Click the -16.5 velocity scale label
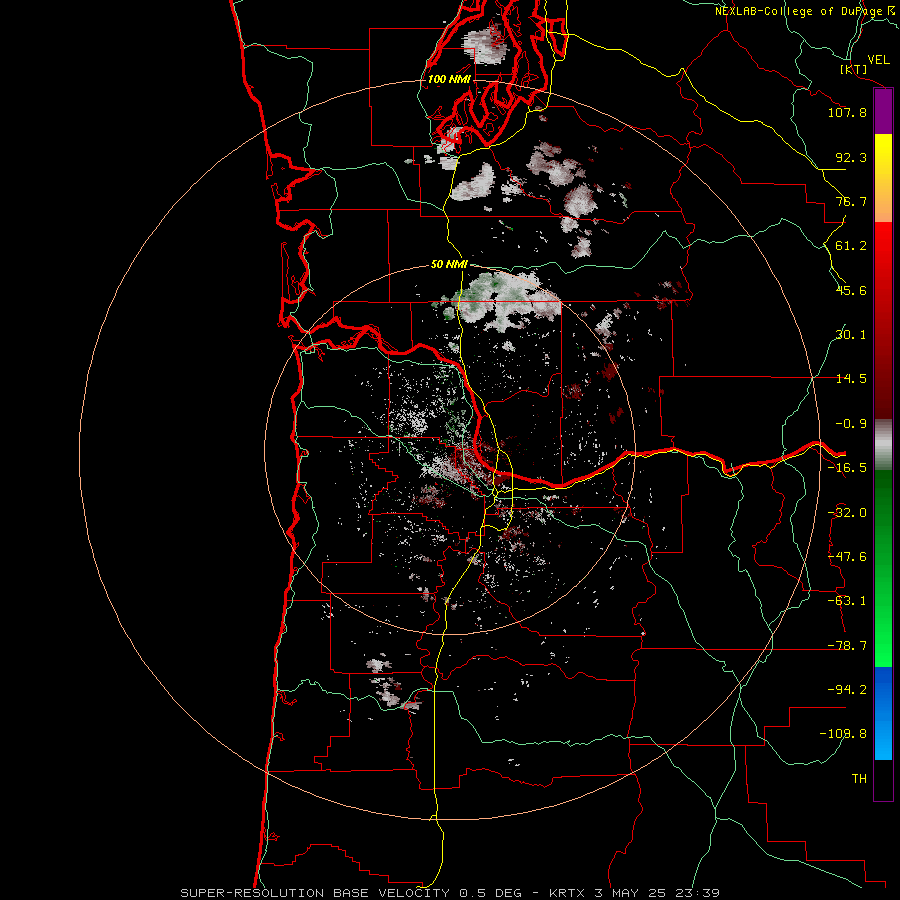The height and width of the screenshot is (900, 900). point(847,468)
